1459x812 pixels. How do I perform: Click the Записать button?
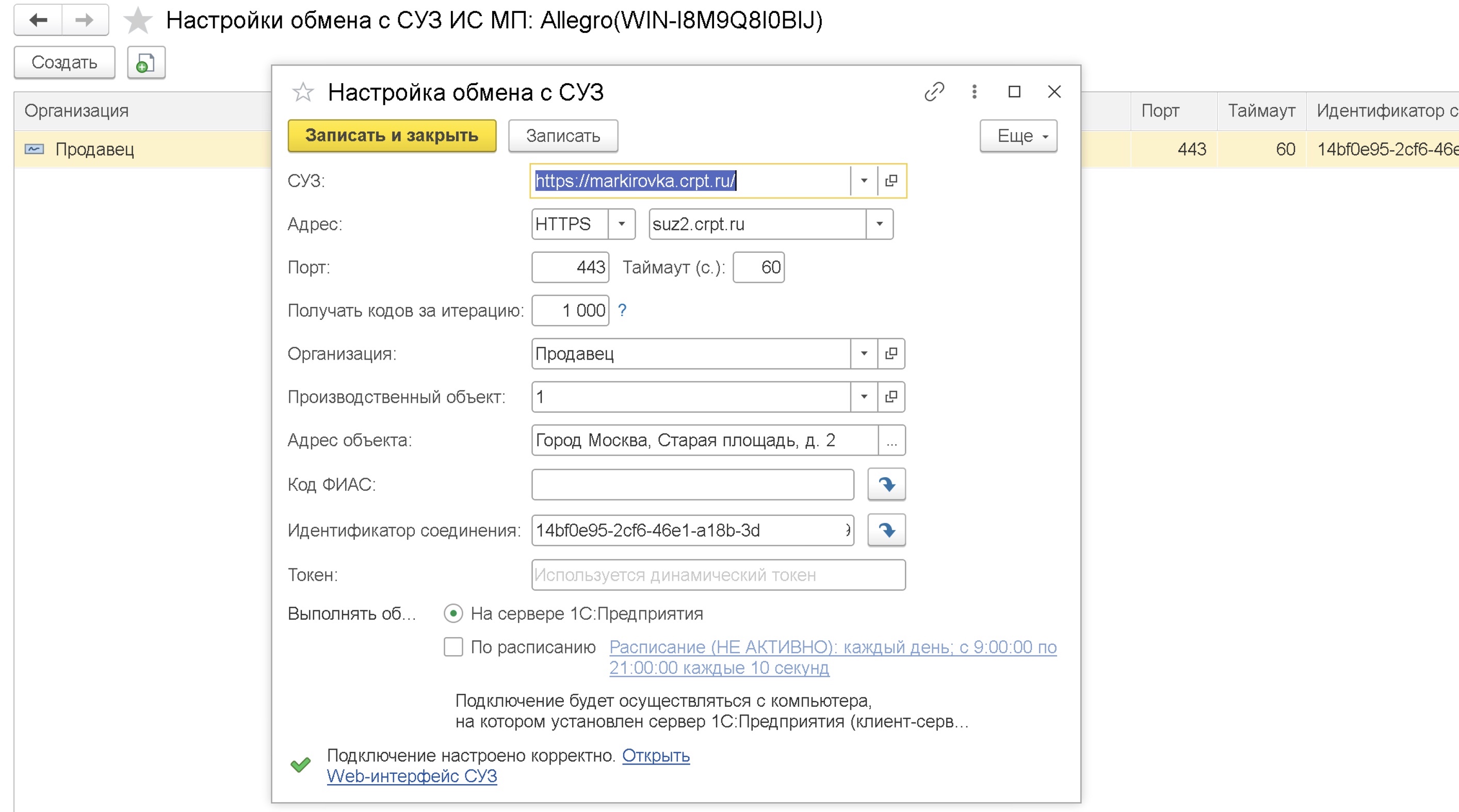[563, 136]
